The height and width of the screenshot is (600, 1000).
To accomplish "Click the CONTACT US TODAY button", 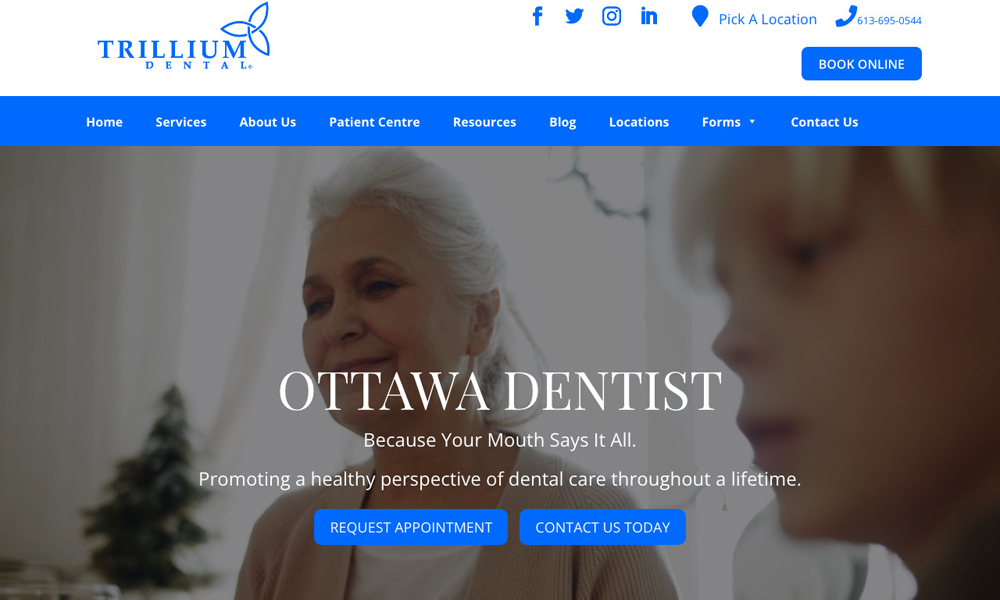I will [x=603, y=527].
